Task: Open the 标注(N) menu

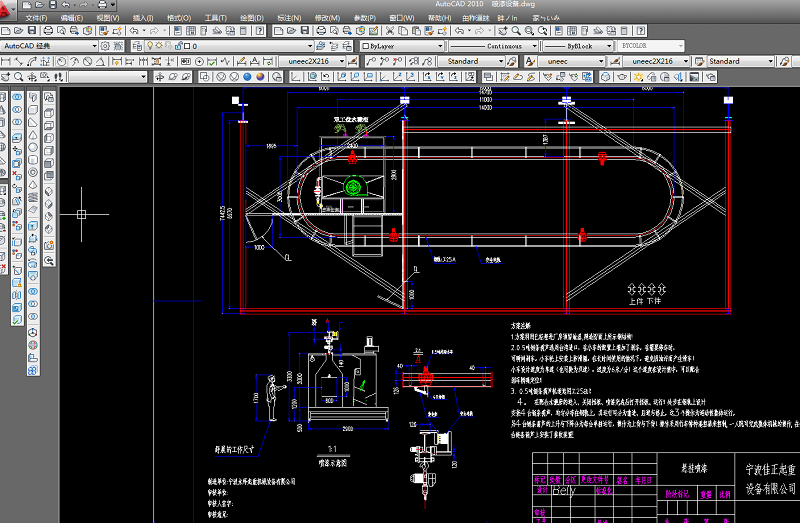Action: pos(290,18)
